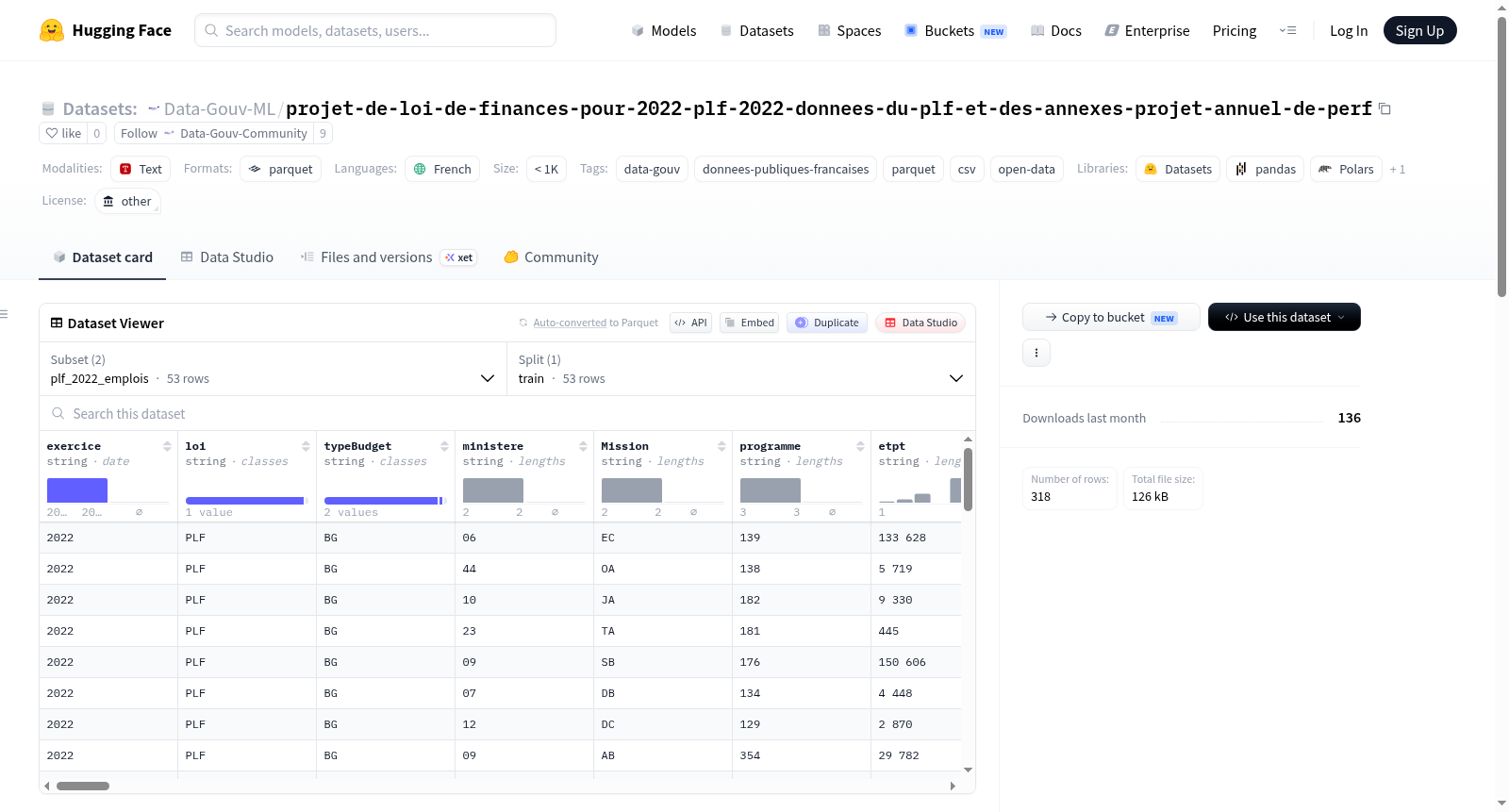Open the Models menu
This screenshot has width=1509, height=812.
click(x=664, y=30)
